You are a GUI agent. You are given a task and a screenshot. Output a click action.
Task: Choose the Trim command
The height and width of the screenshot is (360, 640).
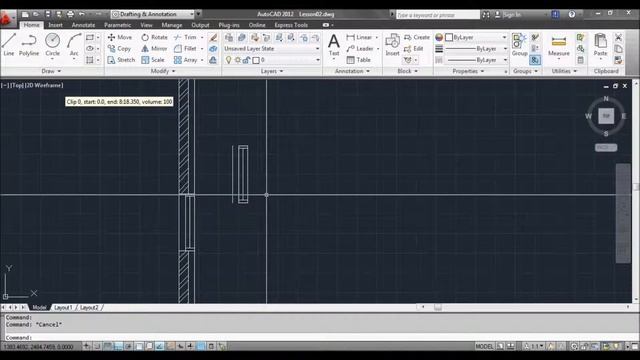(x=185, y=37)
